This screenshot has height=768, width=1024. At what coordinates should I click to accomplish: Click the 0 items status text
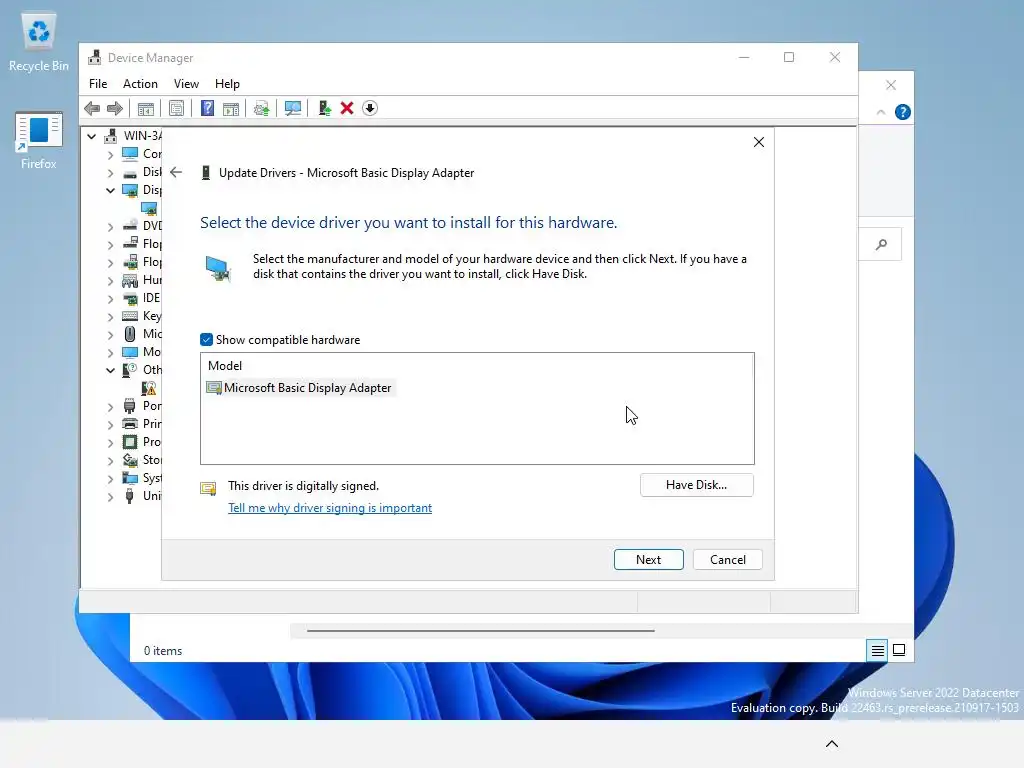[x=163, y=650]
